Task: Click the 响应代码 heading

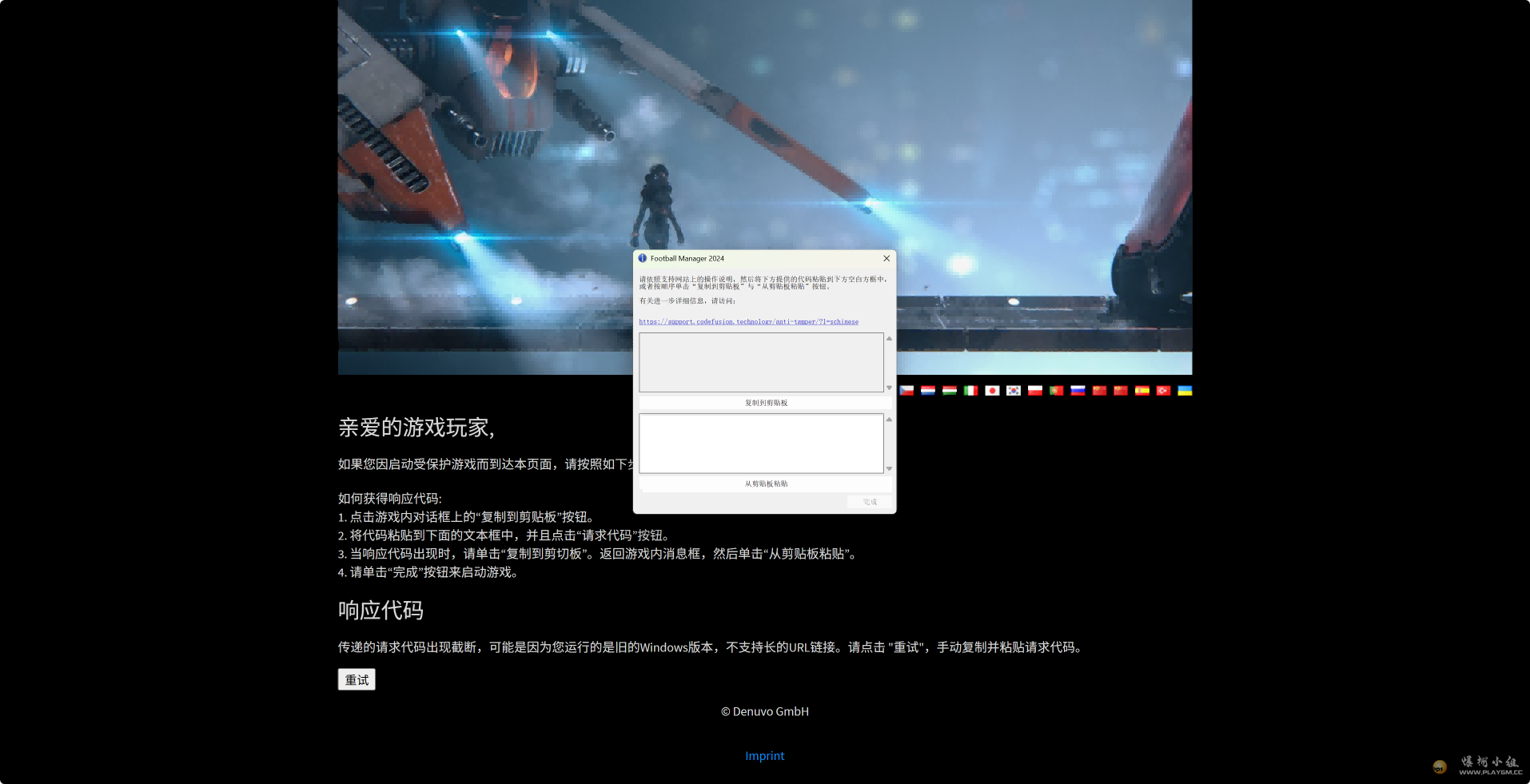Action: (x=381, y=611)
